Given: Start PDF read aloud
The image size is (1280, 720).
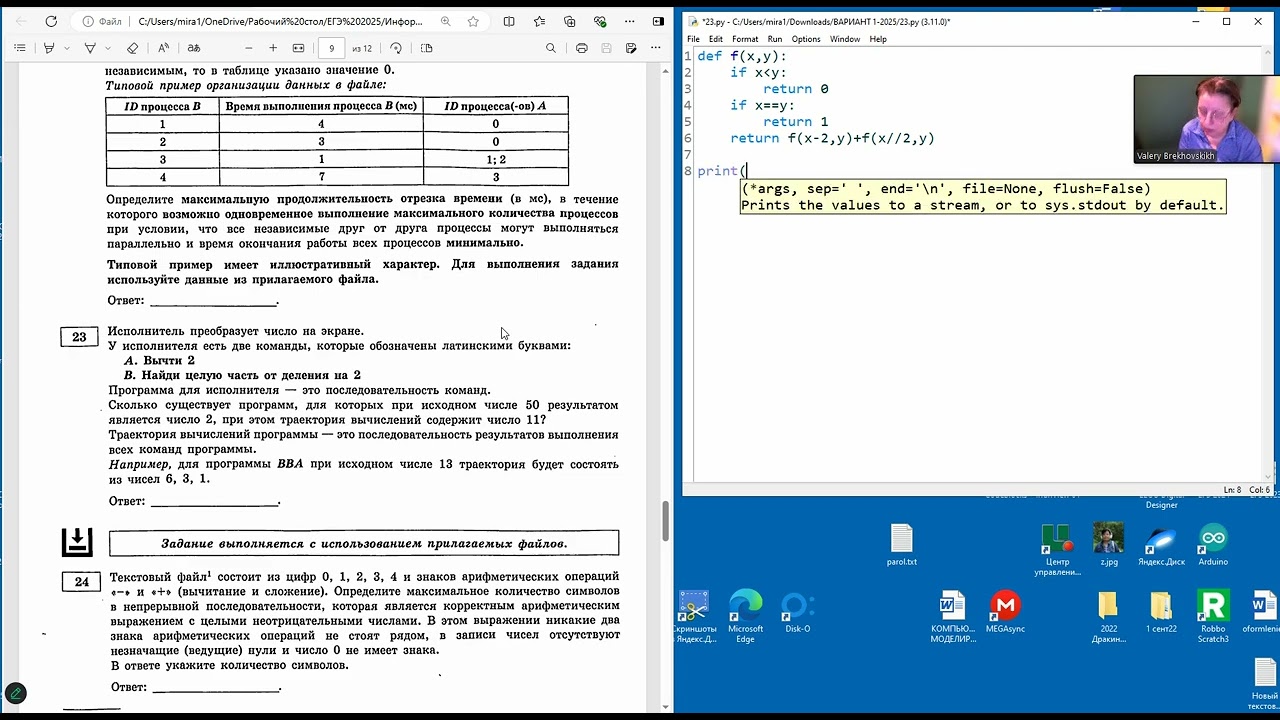Looking at the screenshot, I should point(163,48).
